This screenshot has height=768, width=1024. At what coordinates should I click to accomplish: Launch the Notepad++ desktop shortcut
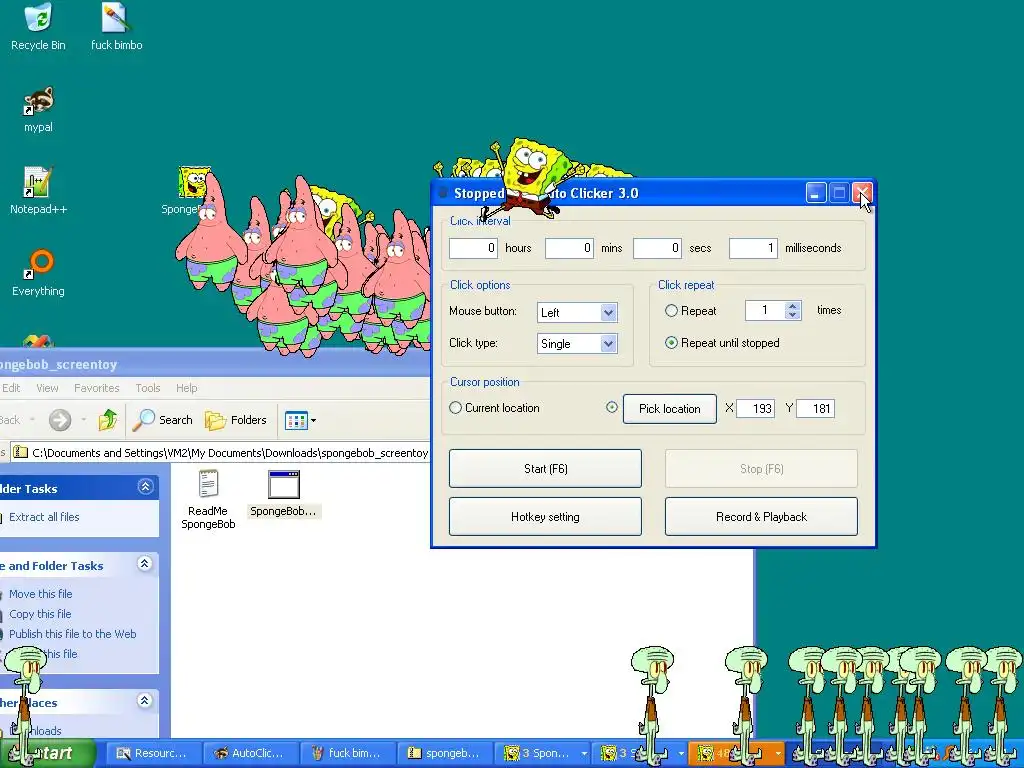pyautogui.click(x=38, y=191)
